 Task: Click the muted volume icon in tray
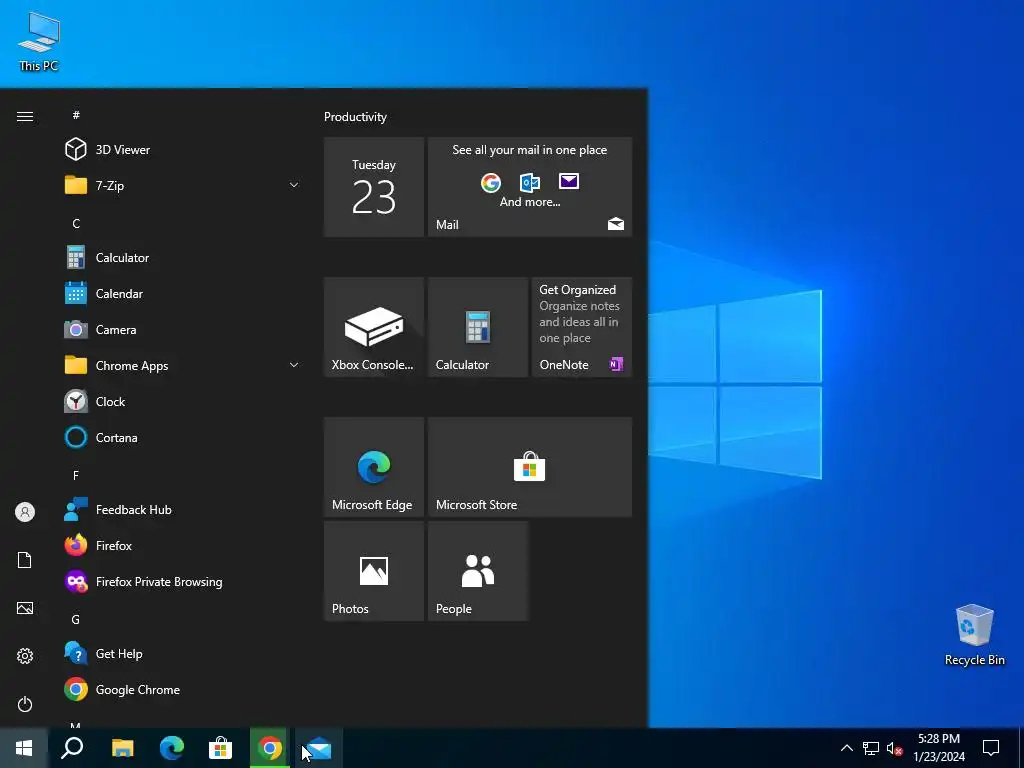tap(895, 748)
